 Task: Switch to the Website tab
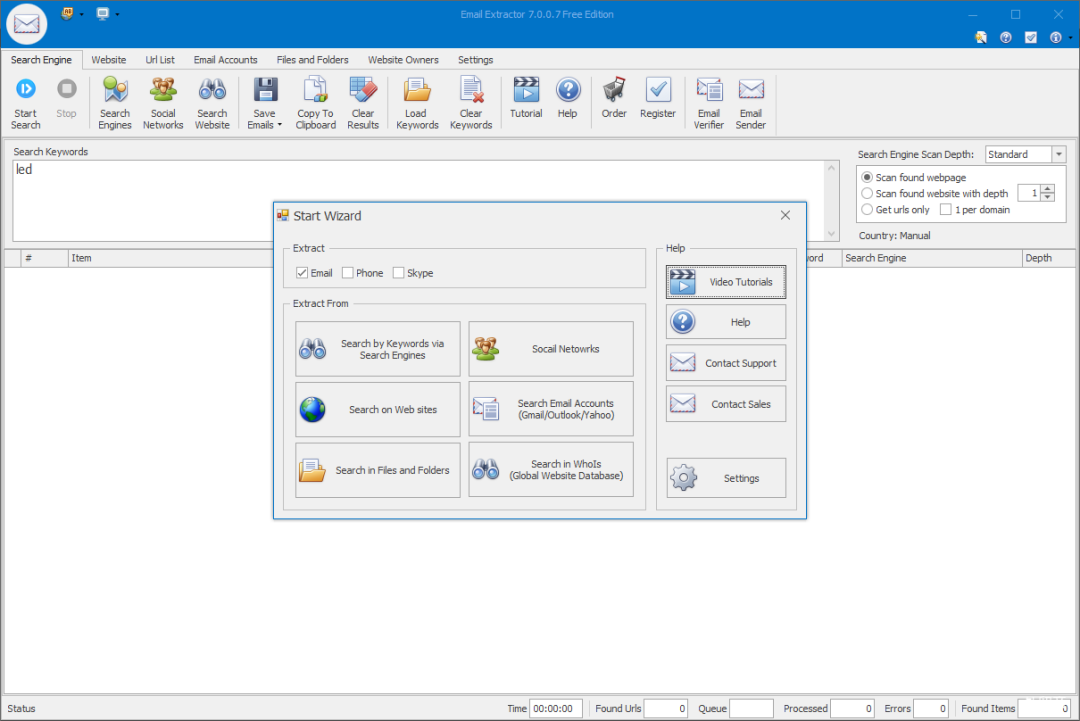click(109, 60)
